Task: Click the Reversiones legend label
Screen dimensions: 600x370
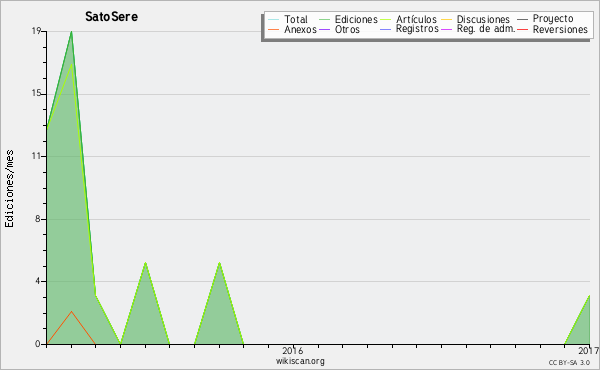Action: coord(560,29)
